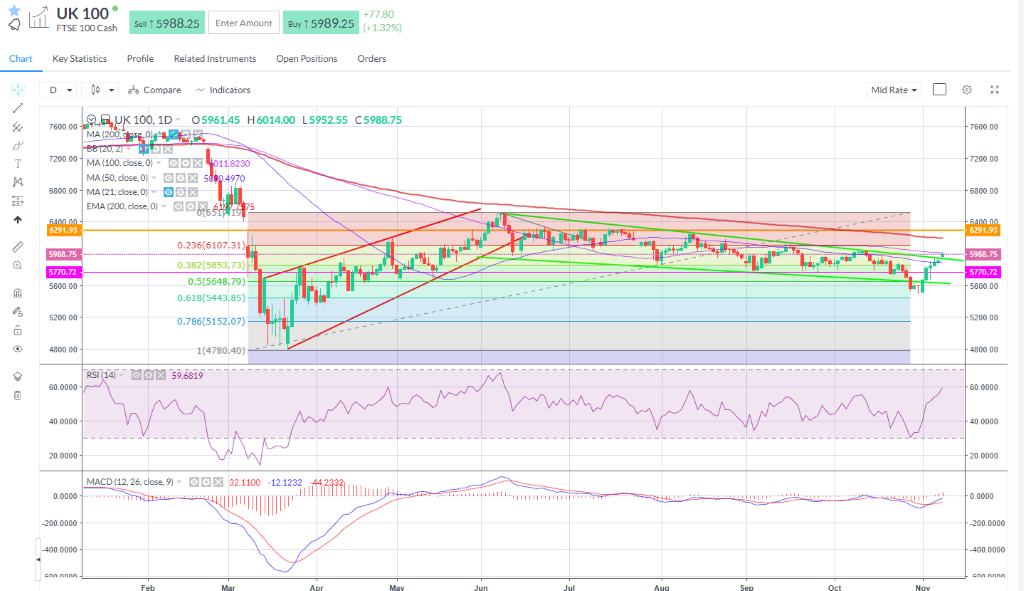The height and width of the screenshot is (591, 1024).
Task: Remove MA (21, close, 0) indicator
Action: (x=193, y=192)
